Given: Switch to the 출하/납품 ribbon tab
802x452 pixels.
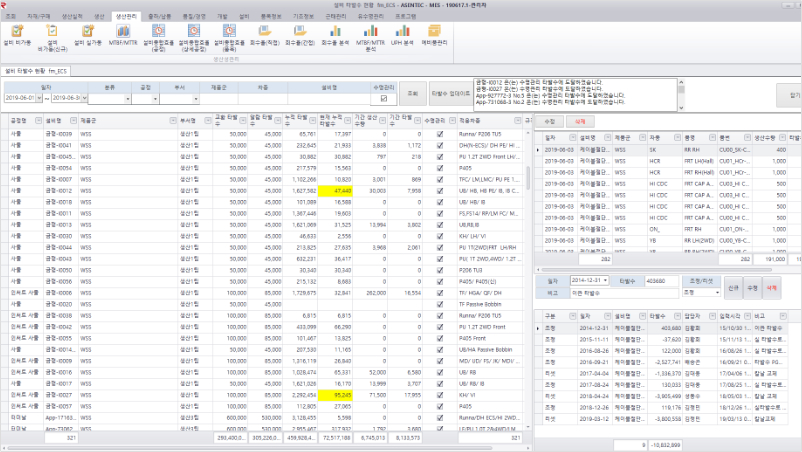Looking at the screenshot, I should point(160,16).
